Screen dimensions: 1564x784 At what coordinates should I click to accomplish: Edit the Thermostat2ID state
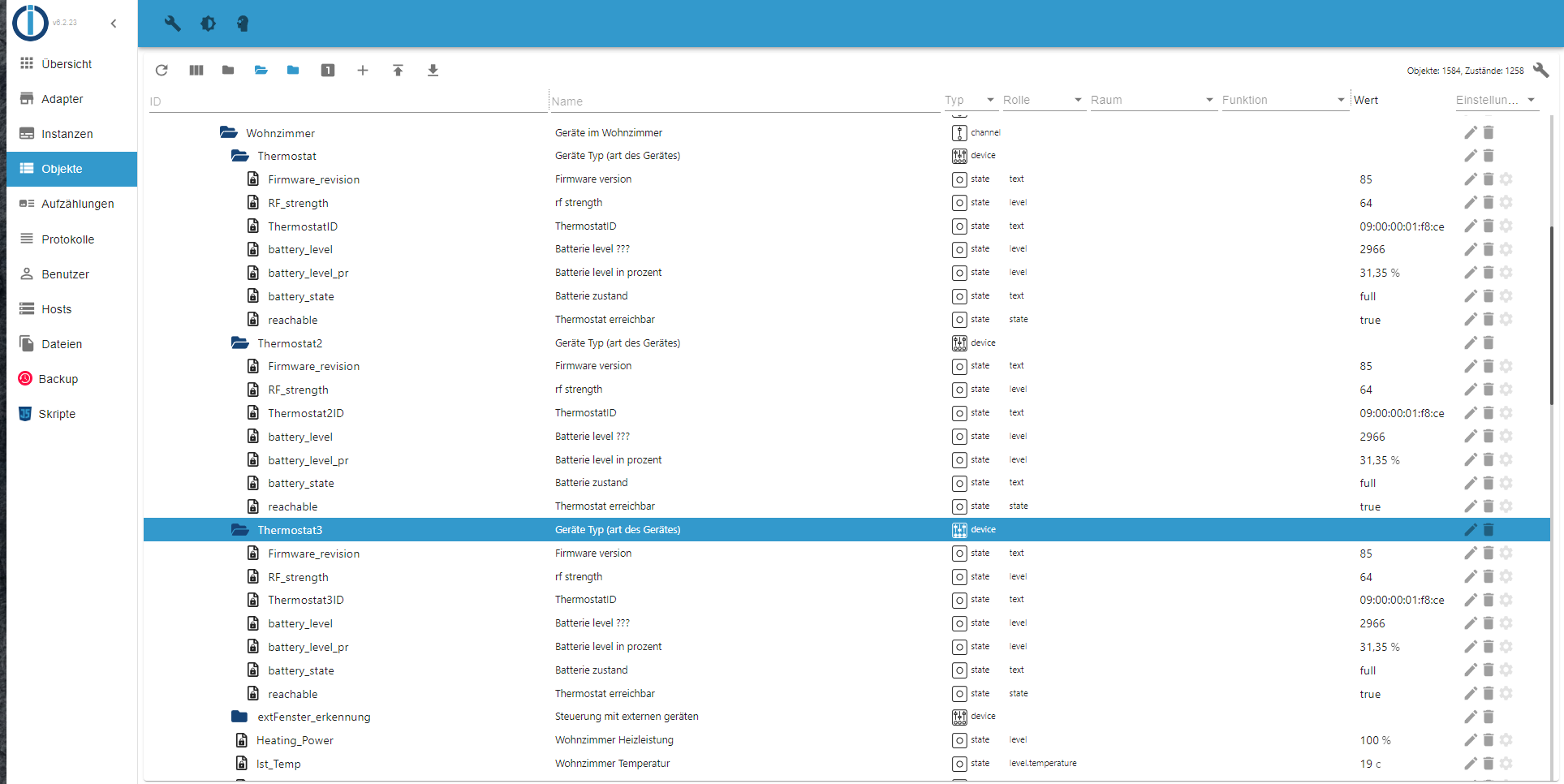[1471, 413]
